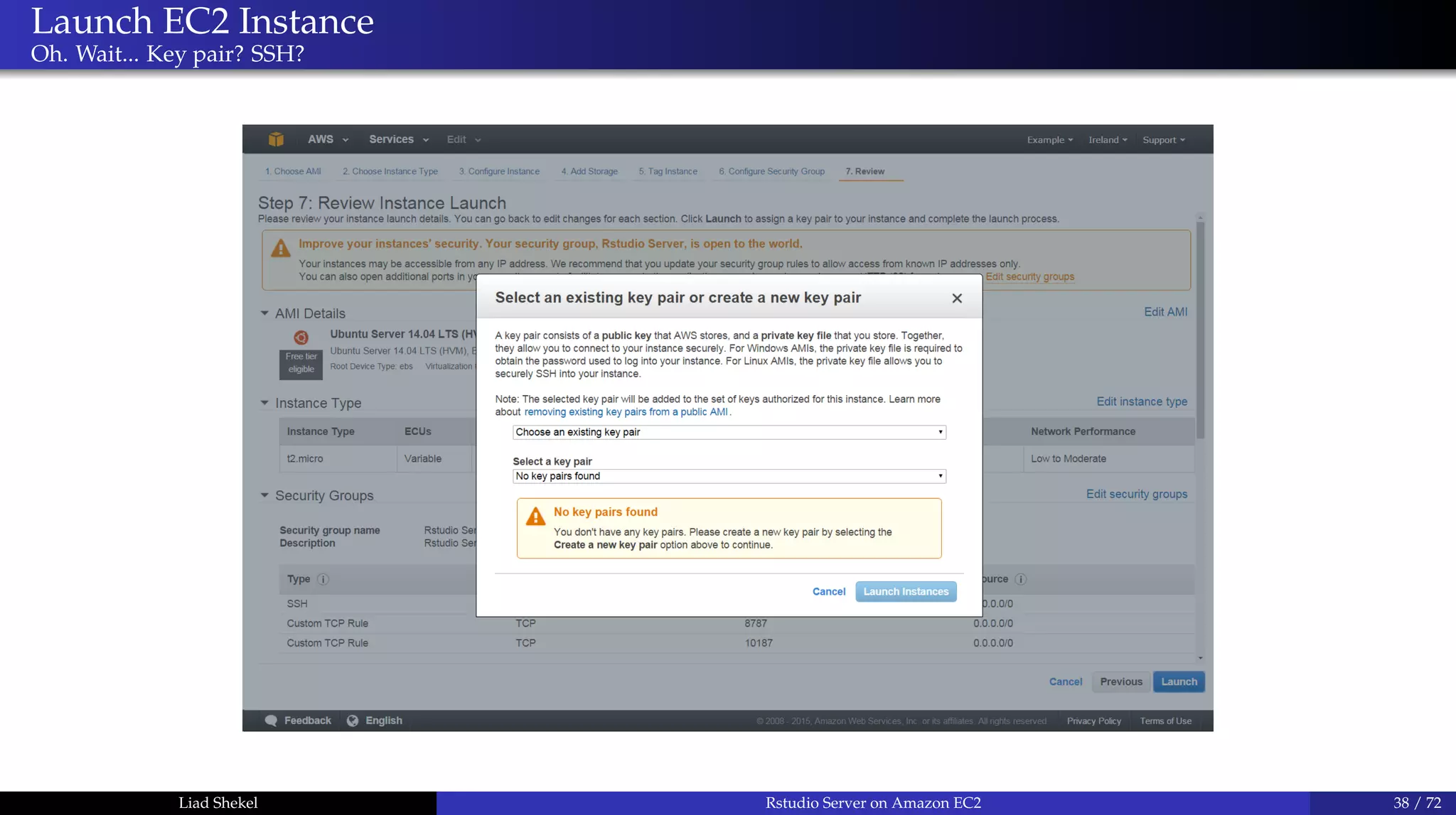This screenshot has height=815, width=1456.
Task: Click the page vertical scrollbar thumb
Action: click(x=1200, y=330)
